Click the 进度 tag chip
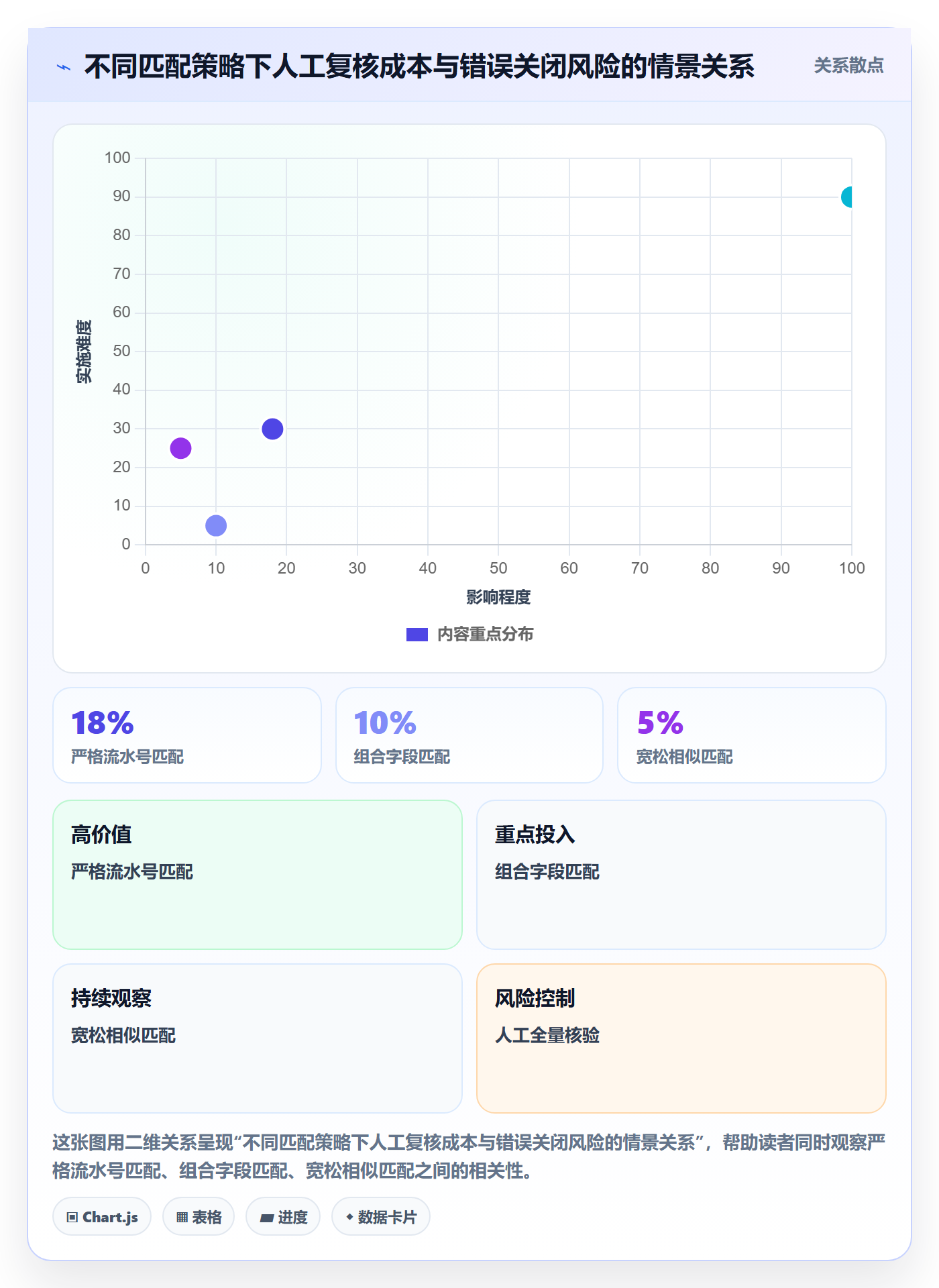 [x=283, y=1217]
